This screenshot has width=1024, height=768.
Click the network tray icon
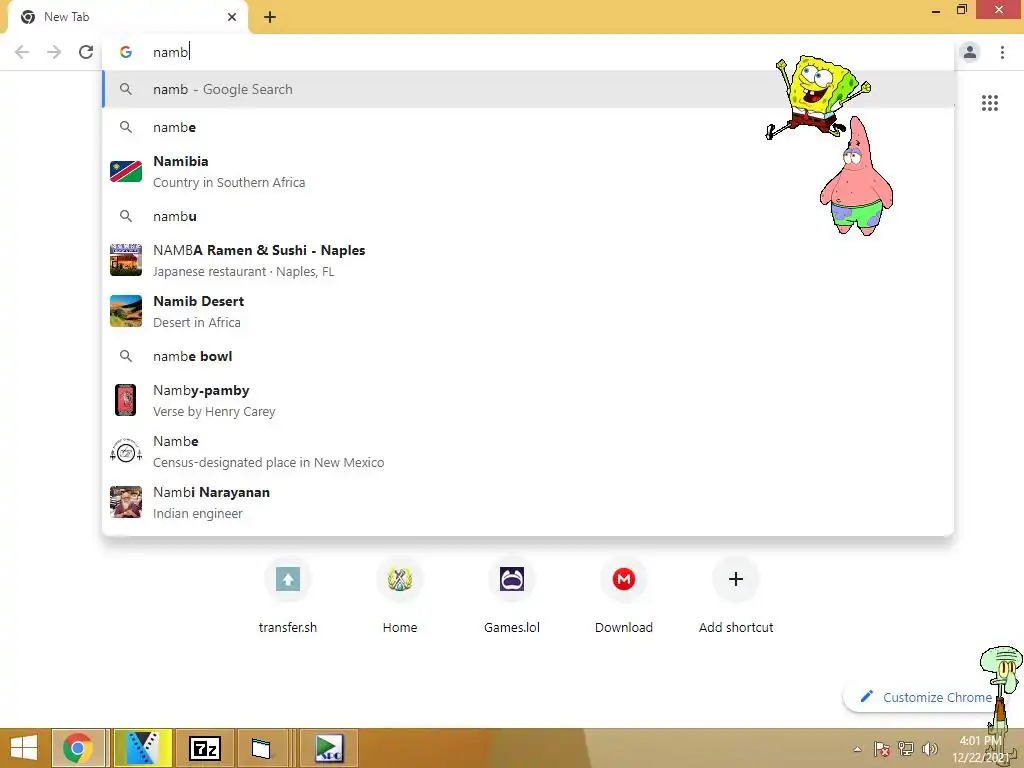(906, 749)
